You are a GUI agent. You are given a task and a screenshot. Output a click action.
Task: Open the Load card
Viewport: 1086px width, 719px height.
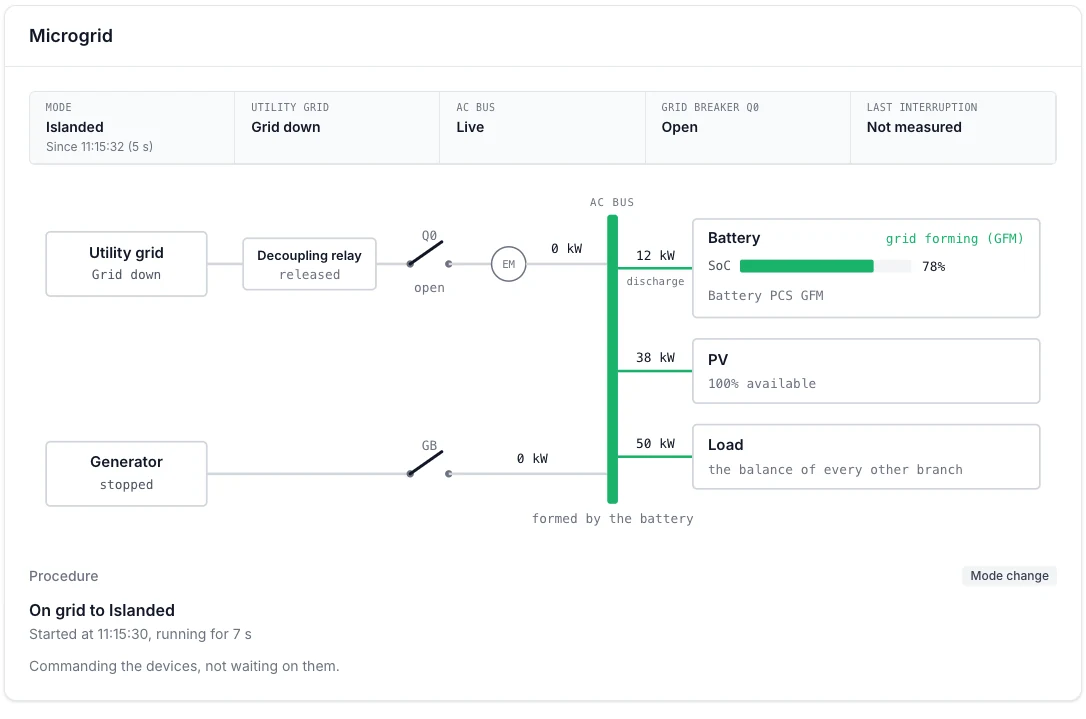point(866,457)
